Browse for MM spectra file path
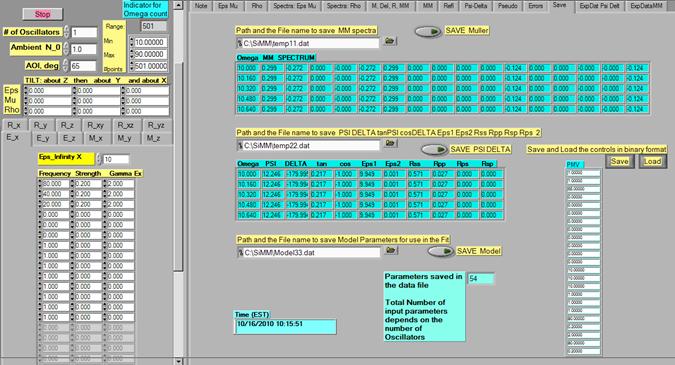 (390, 41)
